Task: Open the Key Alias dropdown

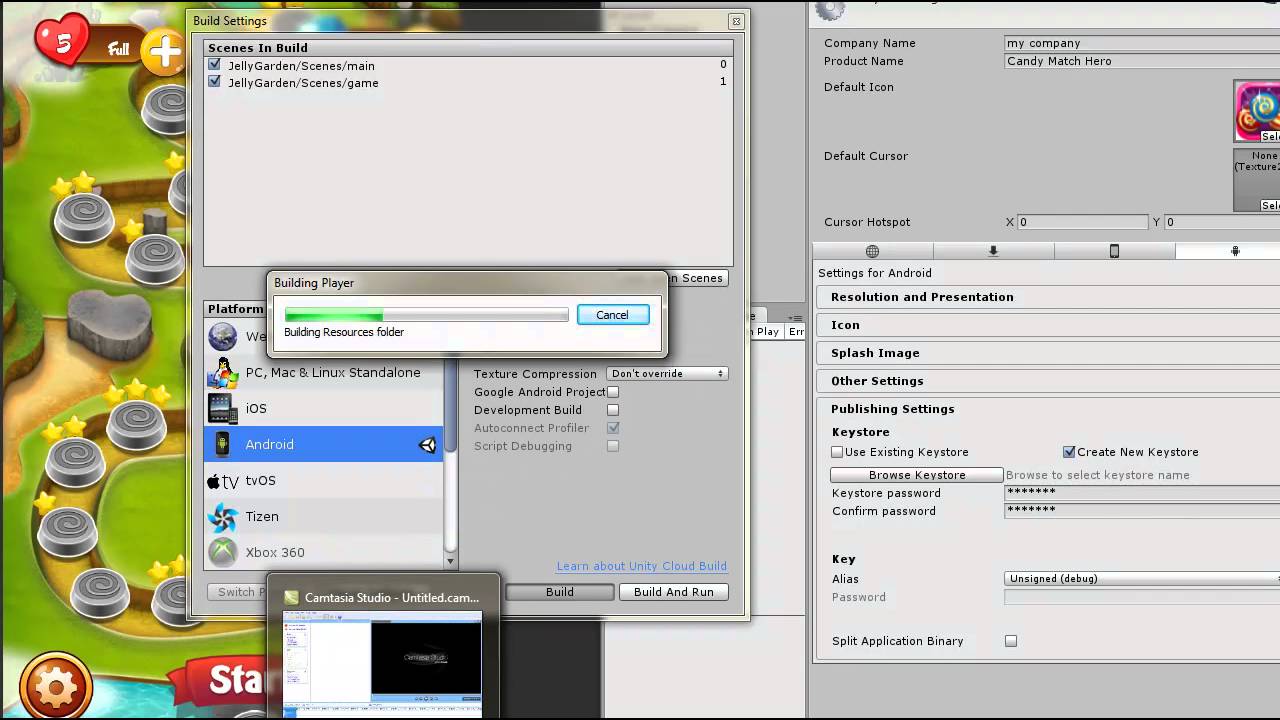Action: pos(1142,579)
